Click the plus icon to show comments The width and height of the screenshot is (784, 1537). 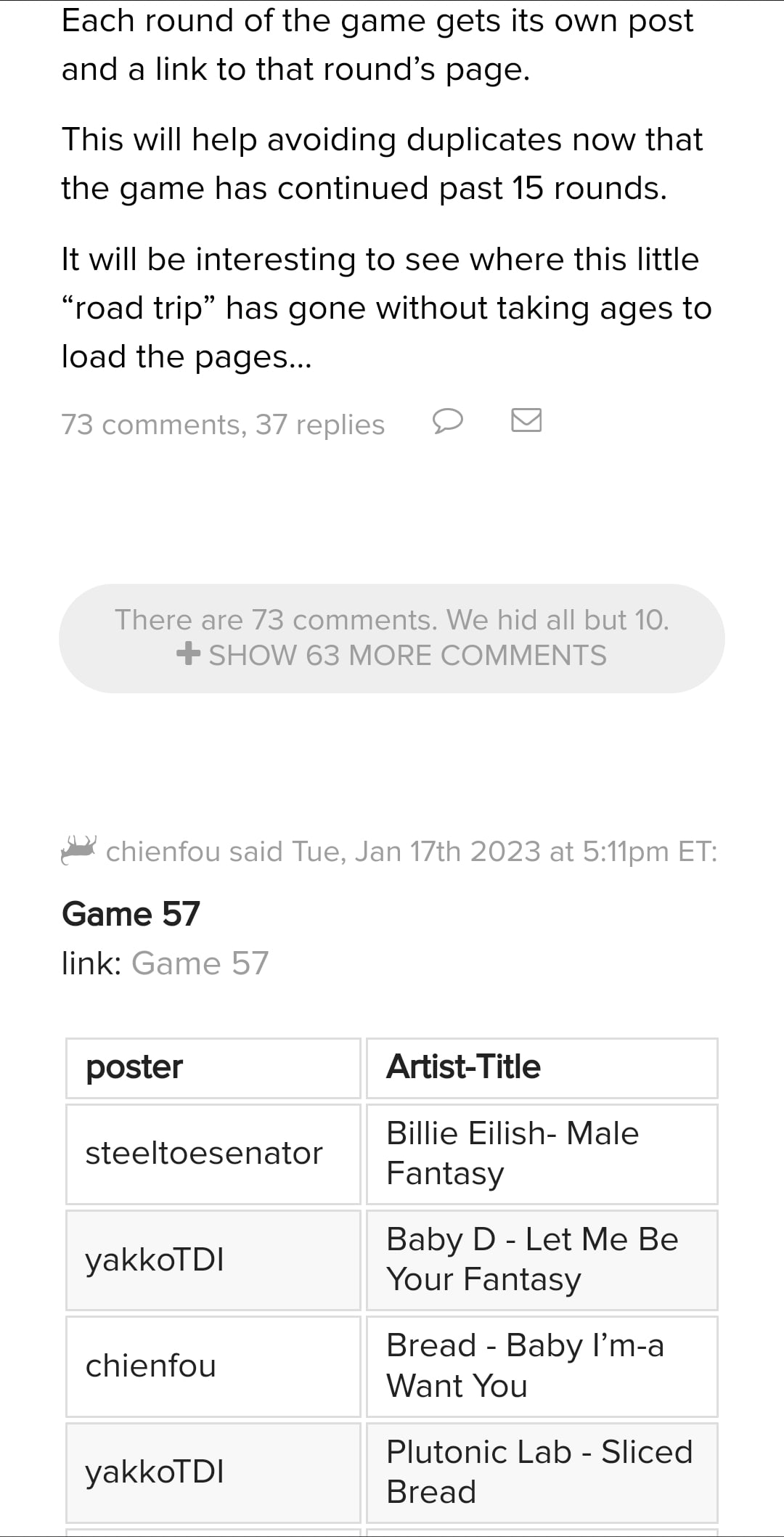[188, 653]
